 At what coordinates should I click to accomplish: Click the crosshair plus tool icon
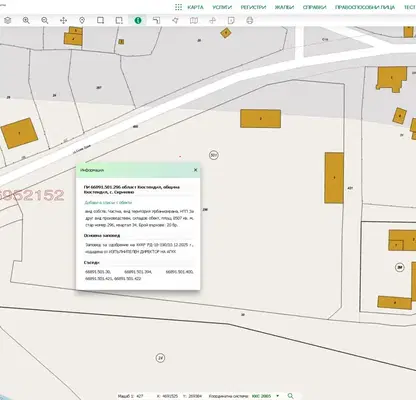(x=212, y=20)
